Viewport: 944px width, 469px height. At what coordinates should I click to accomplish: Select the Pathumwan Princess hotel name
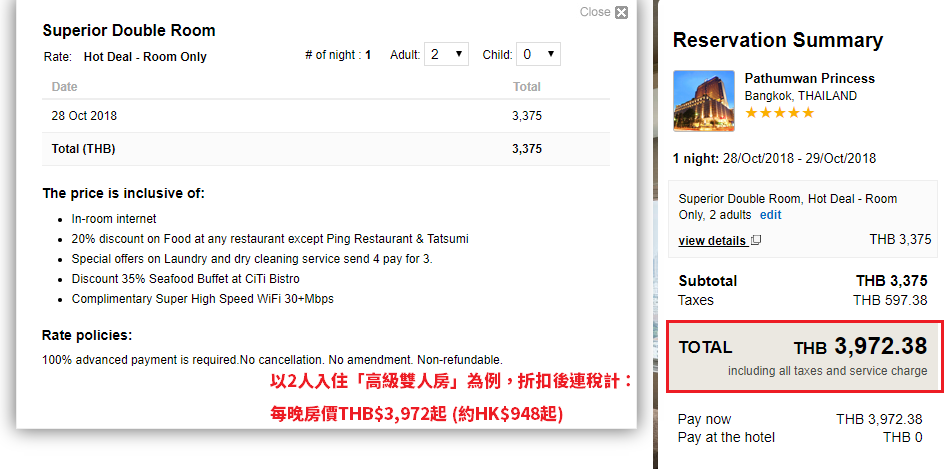point(810,78)
